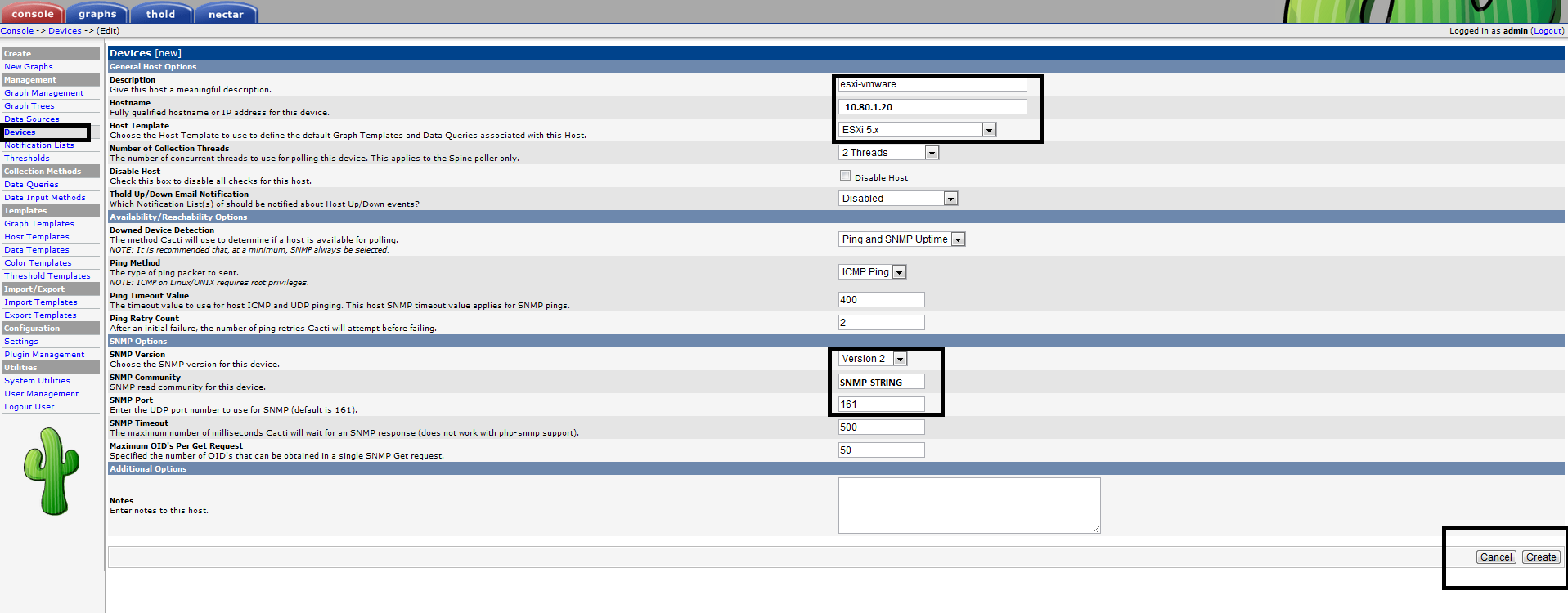This screenshot has width=1568, height=613.
Task: Click the Hostname field with 10.80.1.20
Action: coord(932,107)
